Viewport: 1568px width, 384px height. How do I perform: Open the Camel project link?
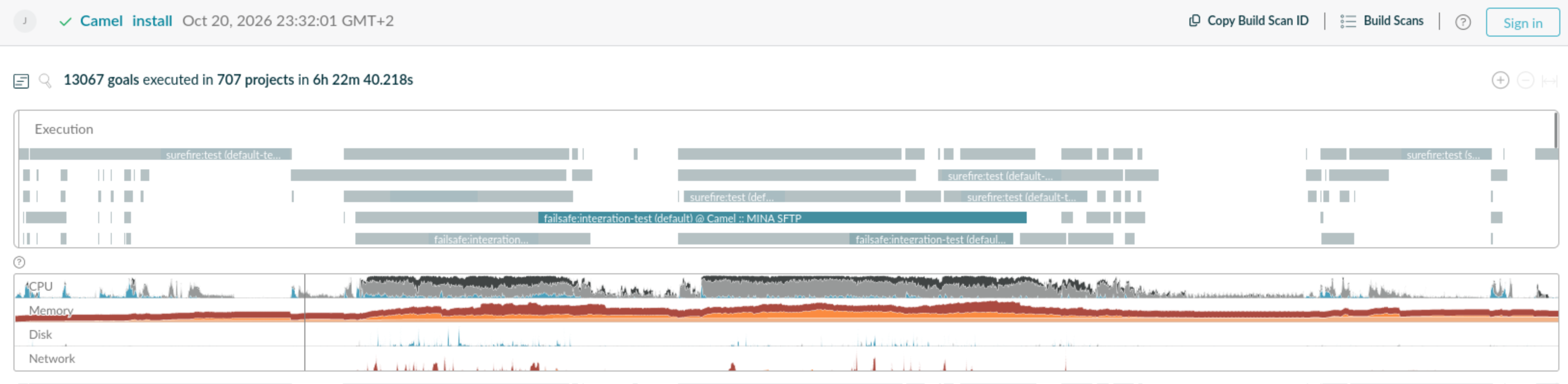point(102,21)
